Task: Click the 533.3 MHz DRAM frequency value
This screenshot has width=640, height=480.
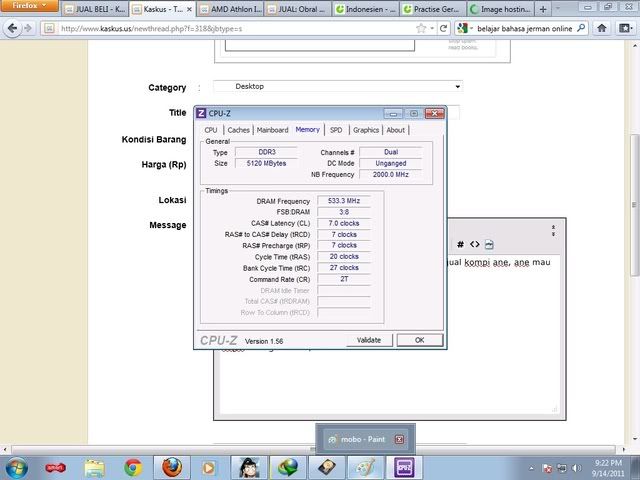Action: pyautogui.click(x=344, y=201)
